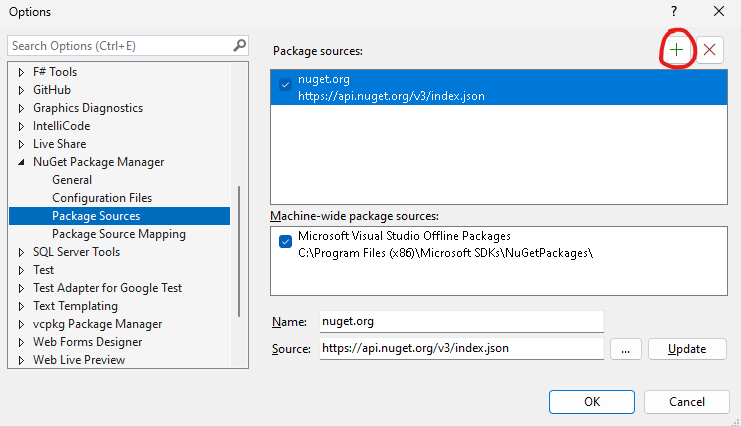Select Configuration Files under NuGet
The image size is (741, 426).
click(102, 198)
